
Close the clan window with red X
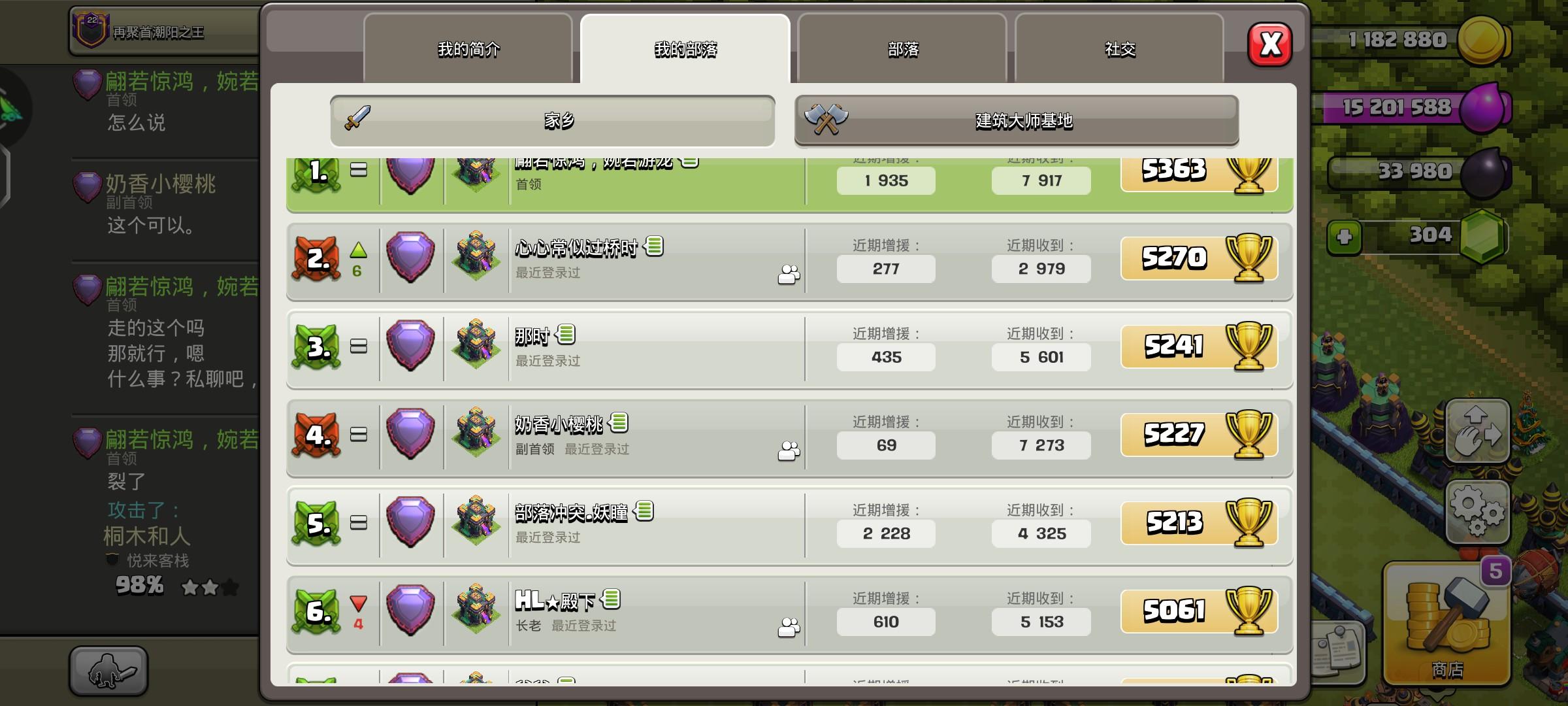point(1270,44)
